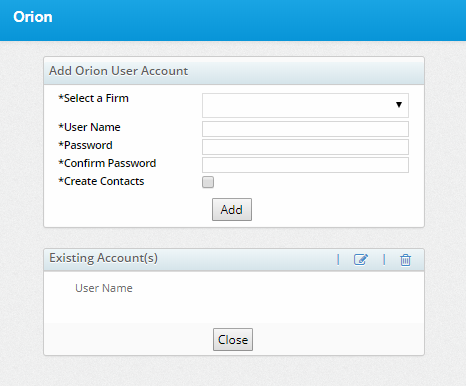466x386 pixels.
Task: Click the Add Orion User Account heading
Action: click(x=119, y=71)
